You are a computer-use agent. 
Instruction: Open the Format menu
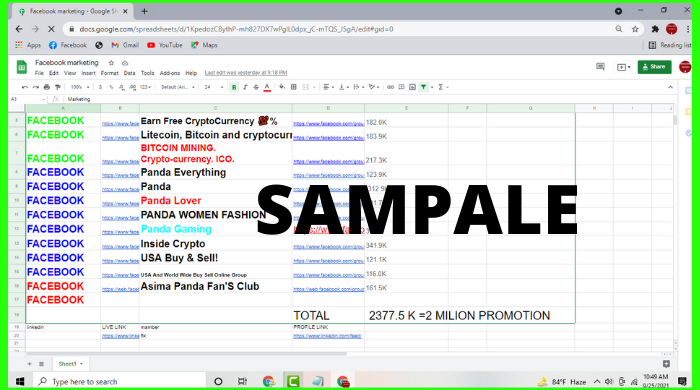(x=109, y=73)
